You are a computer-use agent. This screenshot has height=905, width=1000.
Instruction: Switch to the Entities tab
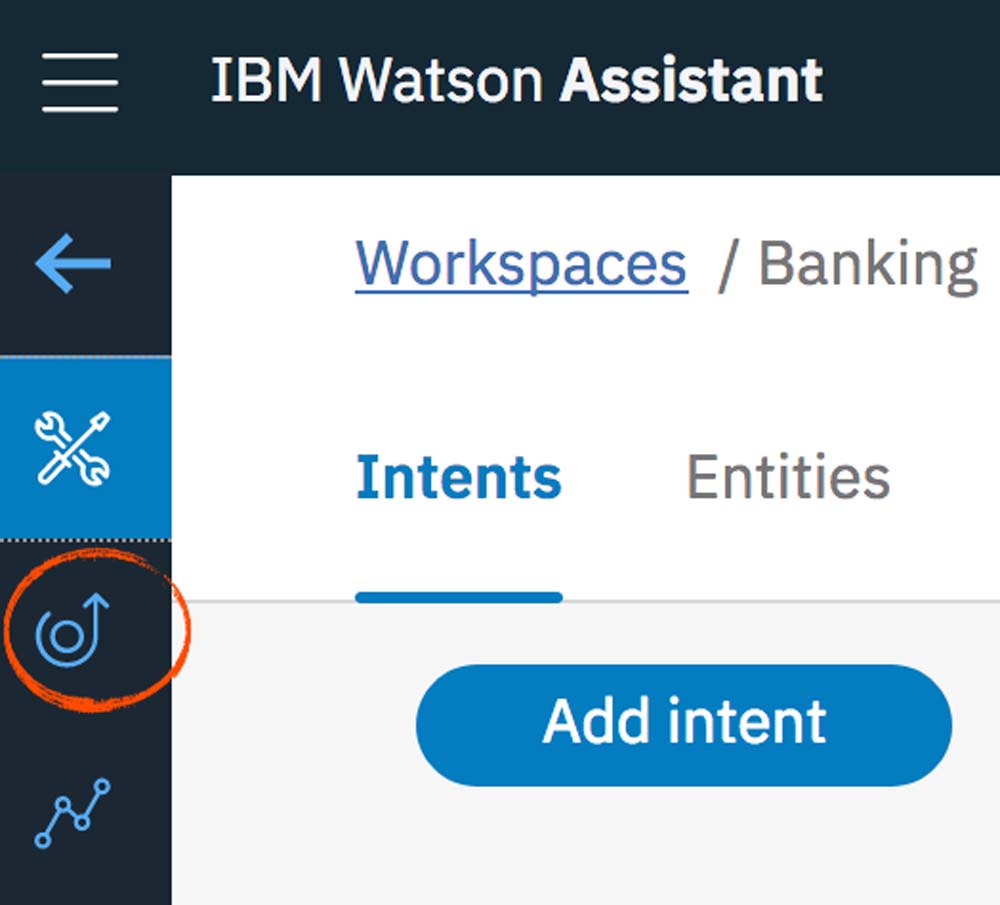coord(787,478)
